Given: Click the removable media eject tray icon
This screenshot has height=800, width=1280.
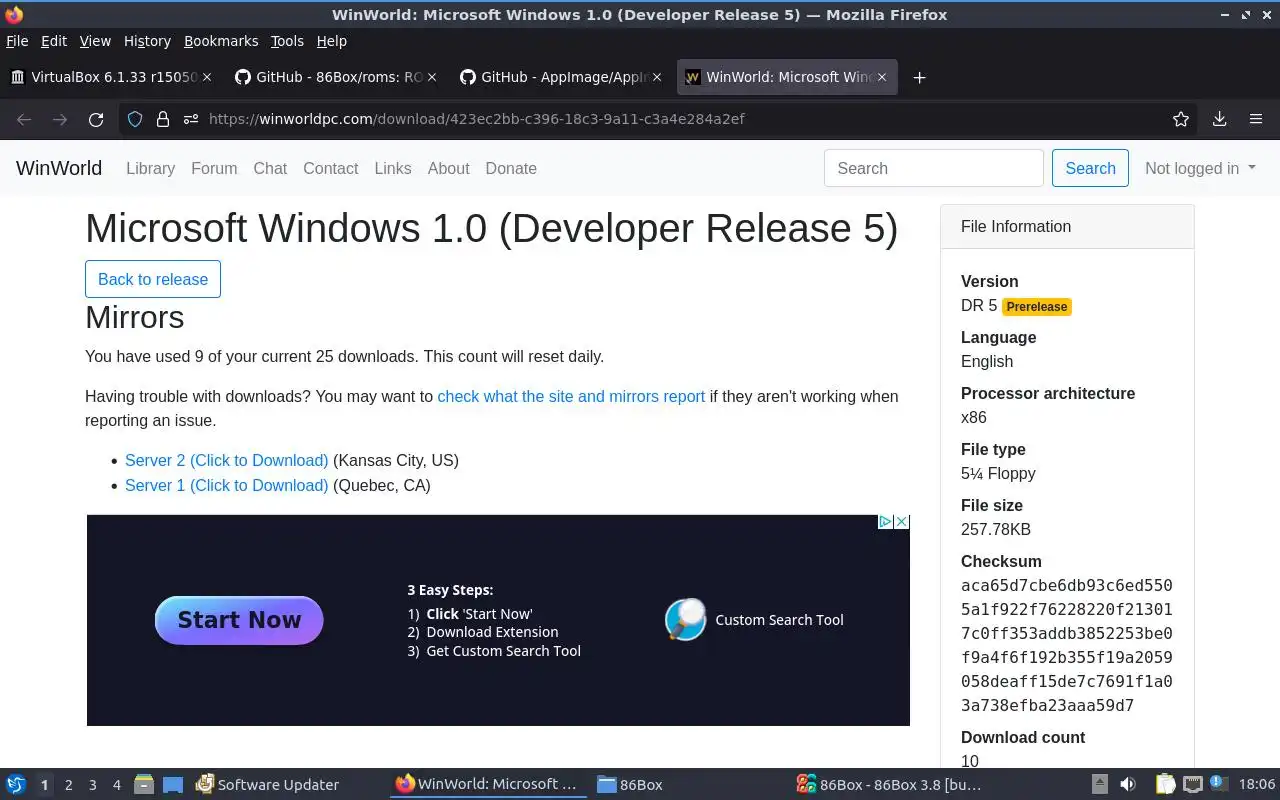Looking at the screenshot, I should [x=1099, y=784].
